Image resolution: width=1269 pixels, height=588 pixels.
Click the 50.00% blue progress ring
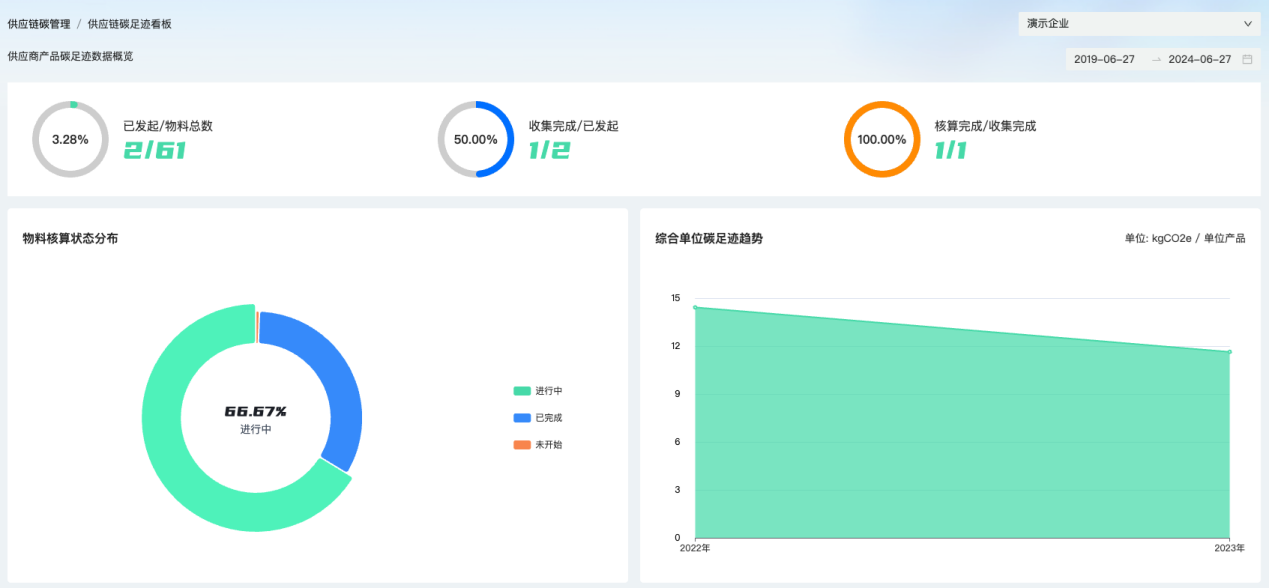(476, 139)
